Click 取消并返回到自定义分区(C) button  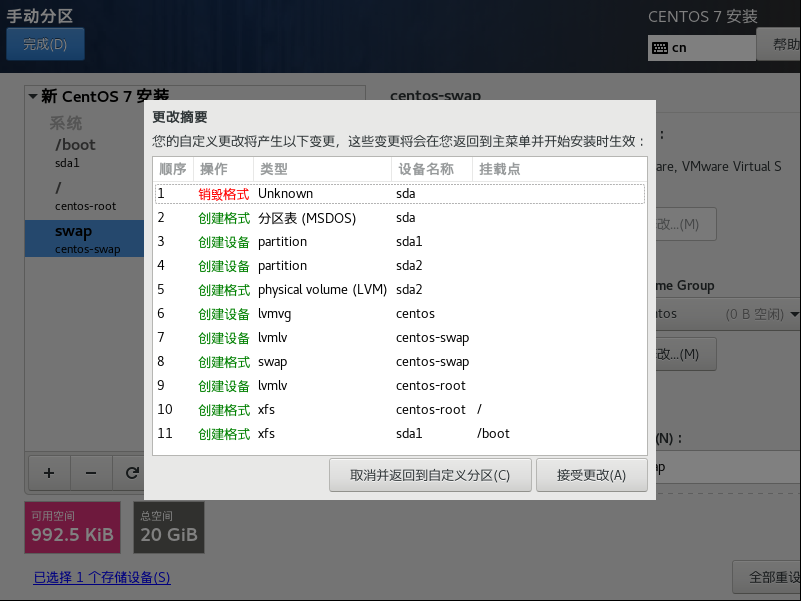point(430,475)
